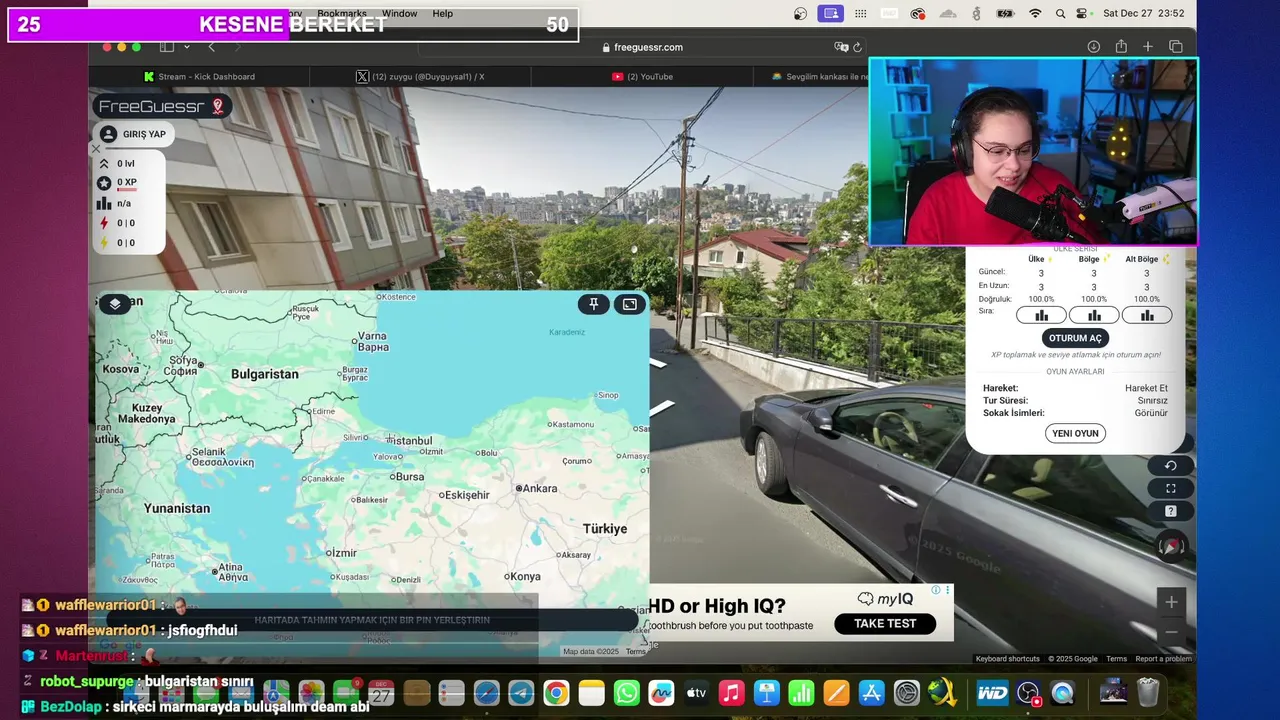1280x720 pixels.
Task: Click the Google Maps Terms link
Action: [1116, 659]
